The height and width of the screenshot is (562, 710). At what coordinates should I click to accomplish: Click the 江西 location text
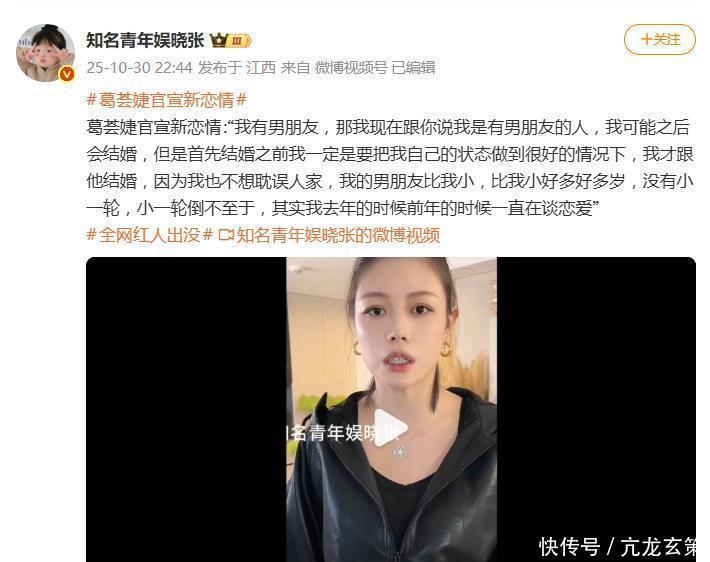pyautogui.click(x=261, y=68)
